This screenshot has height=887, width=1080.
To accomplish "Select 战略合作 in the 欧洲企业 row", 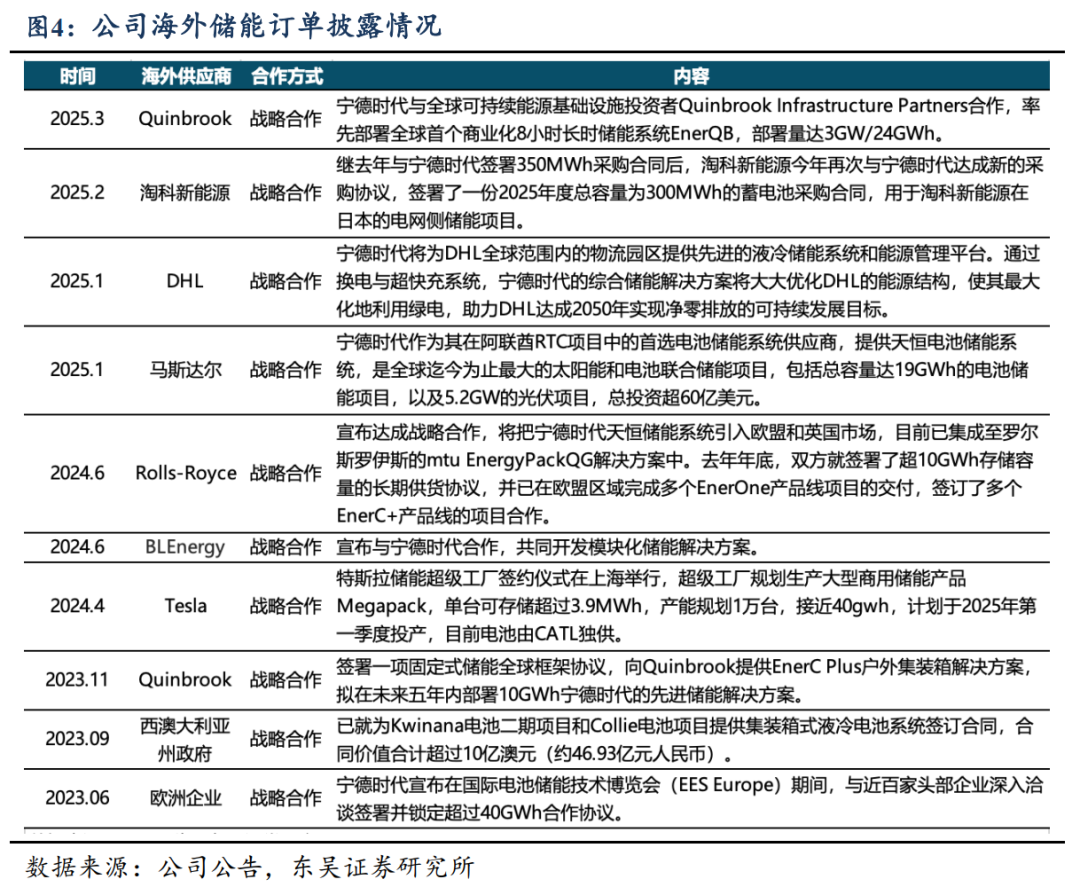I will coord(286,798).
